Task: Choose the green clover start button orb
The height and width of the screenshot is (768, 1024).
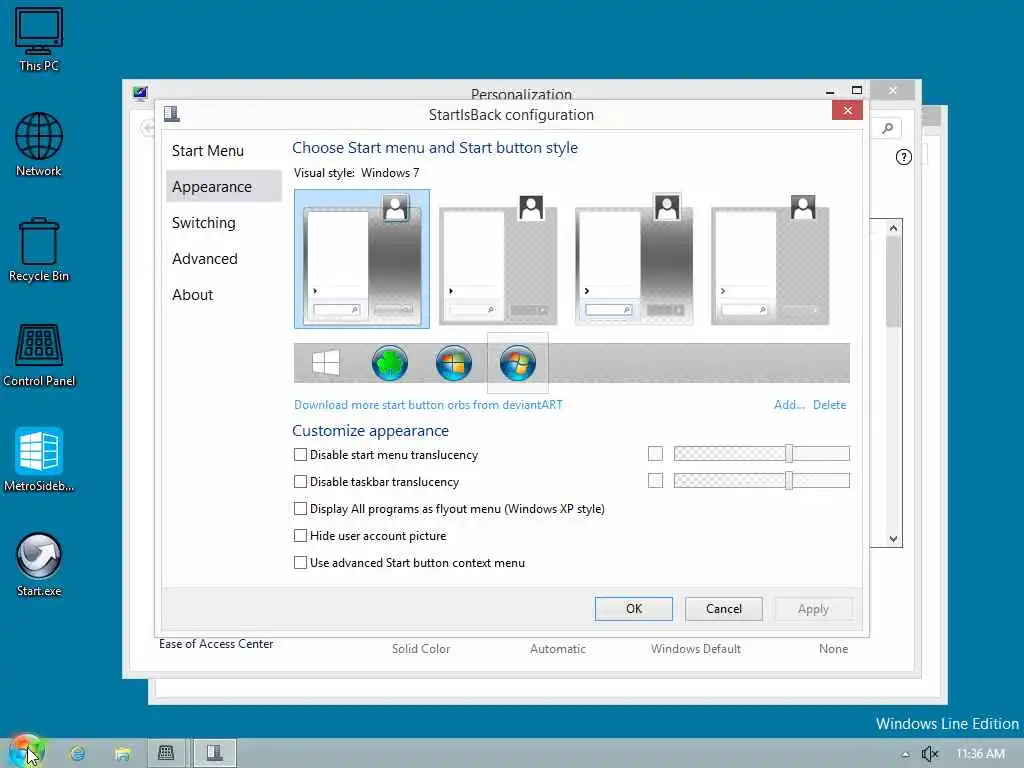Action: pos(390,363)
